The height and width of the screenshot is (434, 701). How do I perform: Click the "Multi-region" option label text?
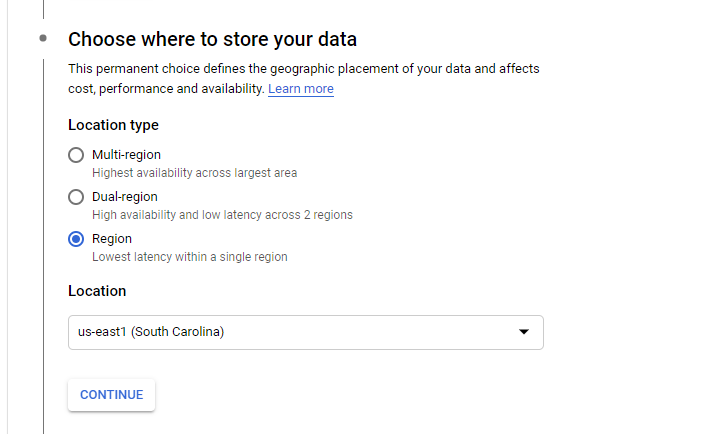click(x=126, y=155)
